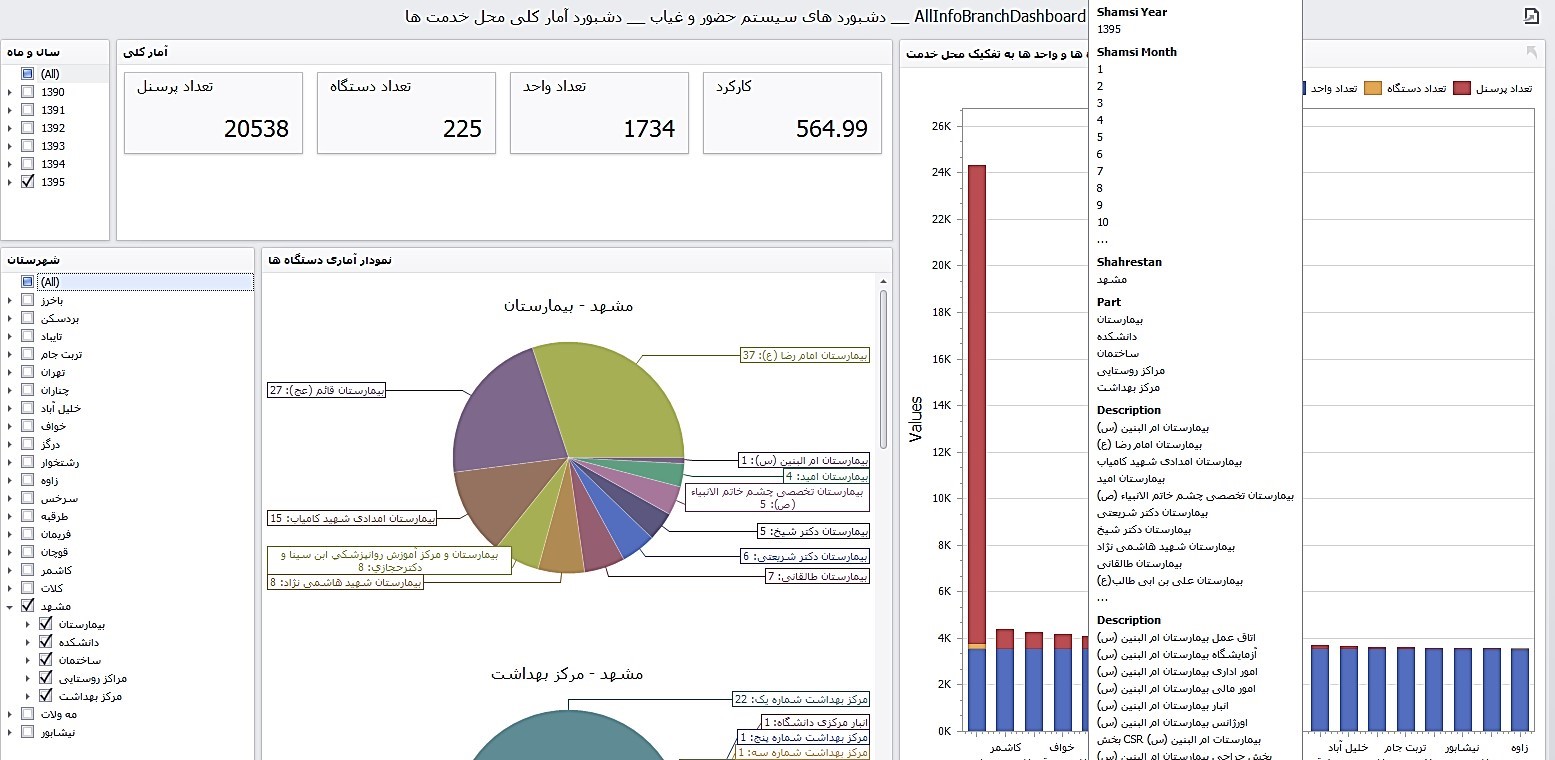The width and height of the screenshot is (1555, 760).
Task: Expand the نیشابور tree node
Action: (x=10, y=732)
